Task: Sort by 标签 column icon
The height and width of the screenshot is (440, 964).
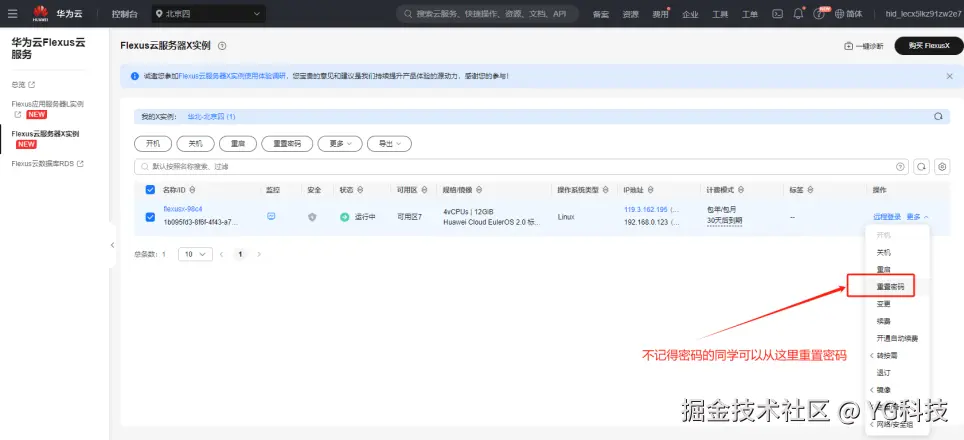Action: [812, 190]
